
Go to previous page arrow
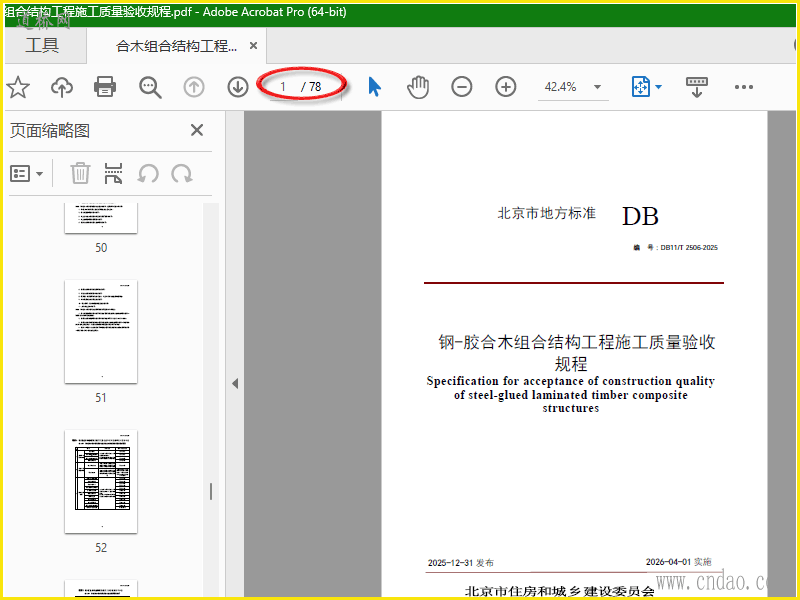pyautogui.click(x=194, y=87)
